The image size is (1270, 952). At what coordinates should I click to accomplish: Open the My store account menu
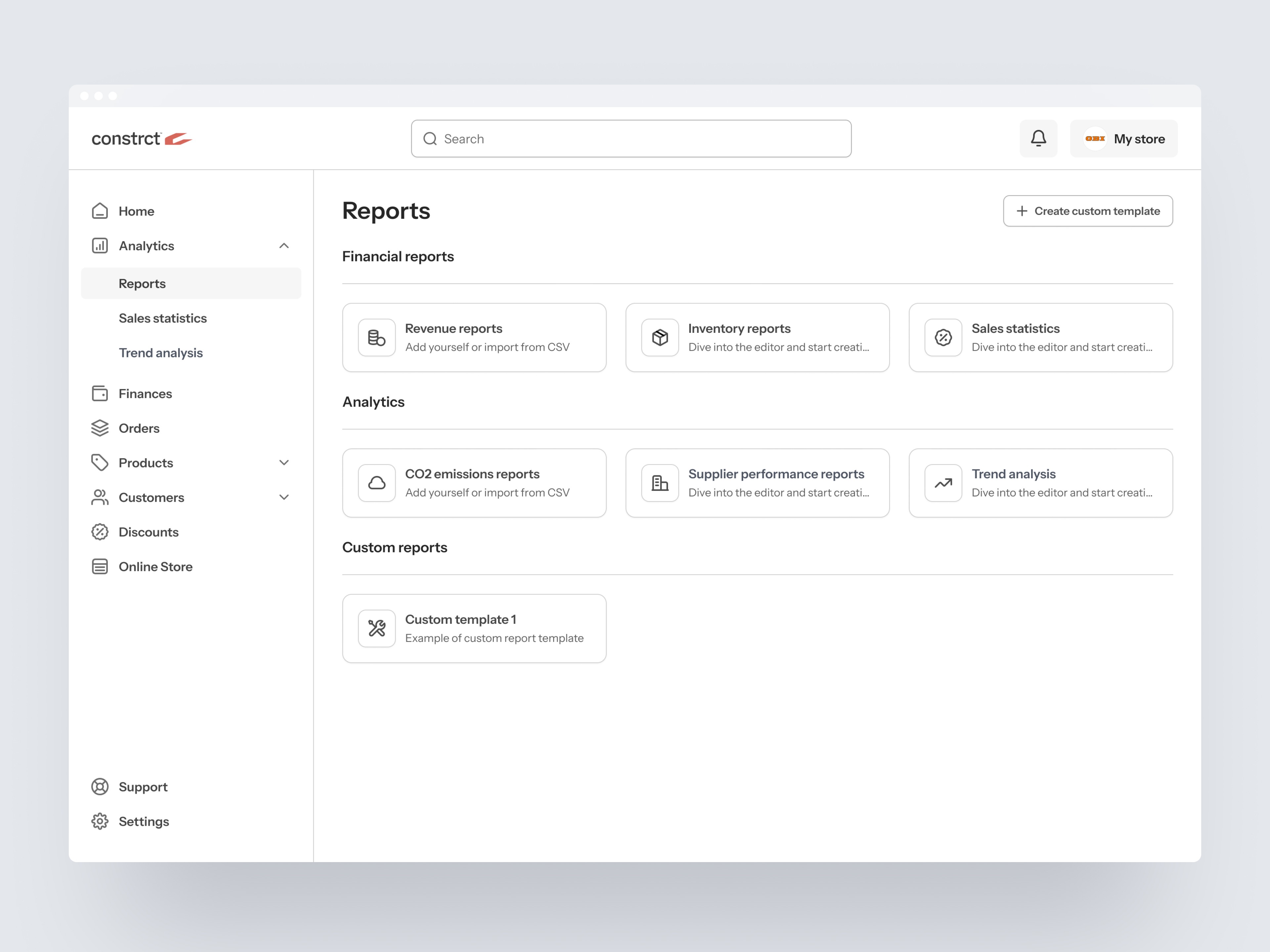click(x=1123, y=138)
